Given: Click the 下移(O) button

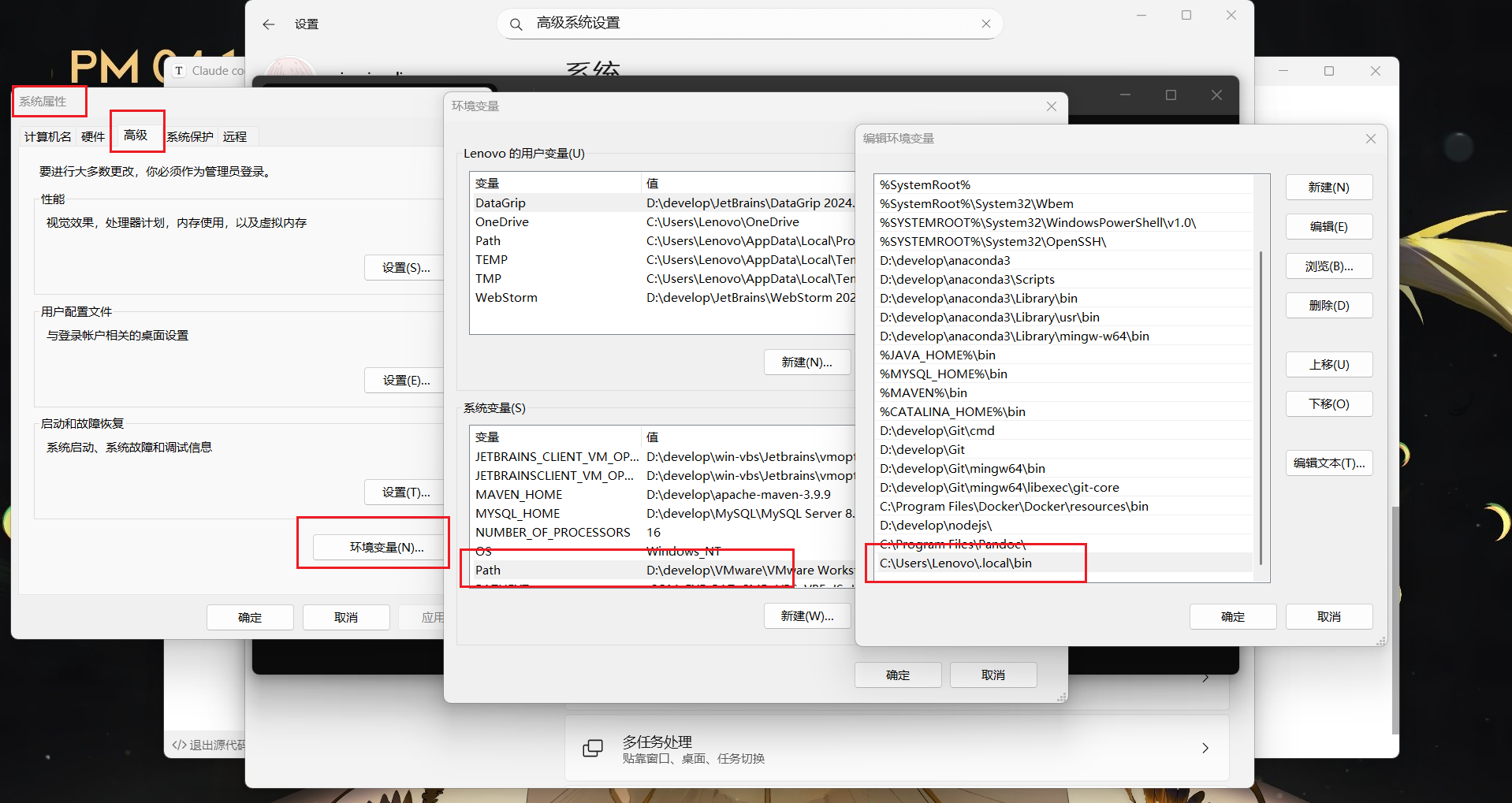Looking at the screenshot, I should point(1329,404).
